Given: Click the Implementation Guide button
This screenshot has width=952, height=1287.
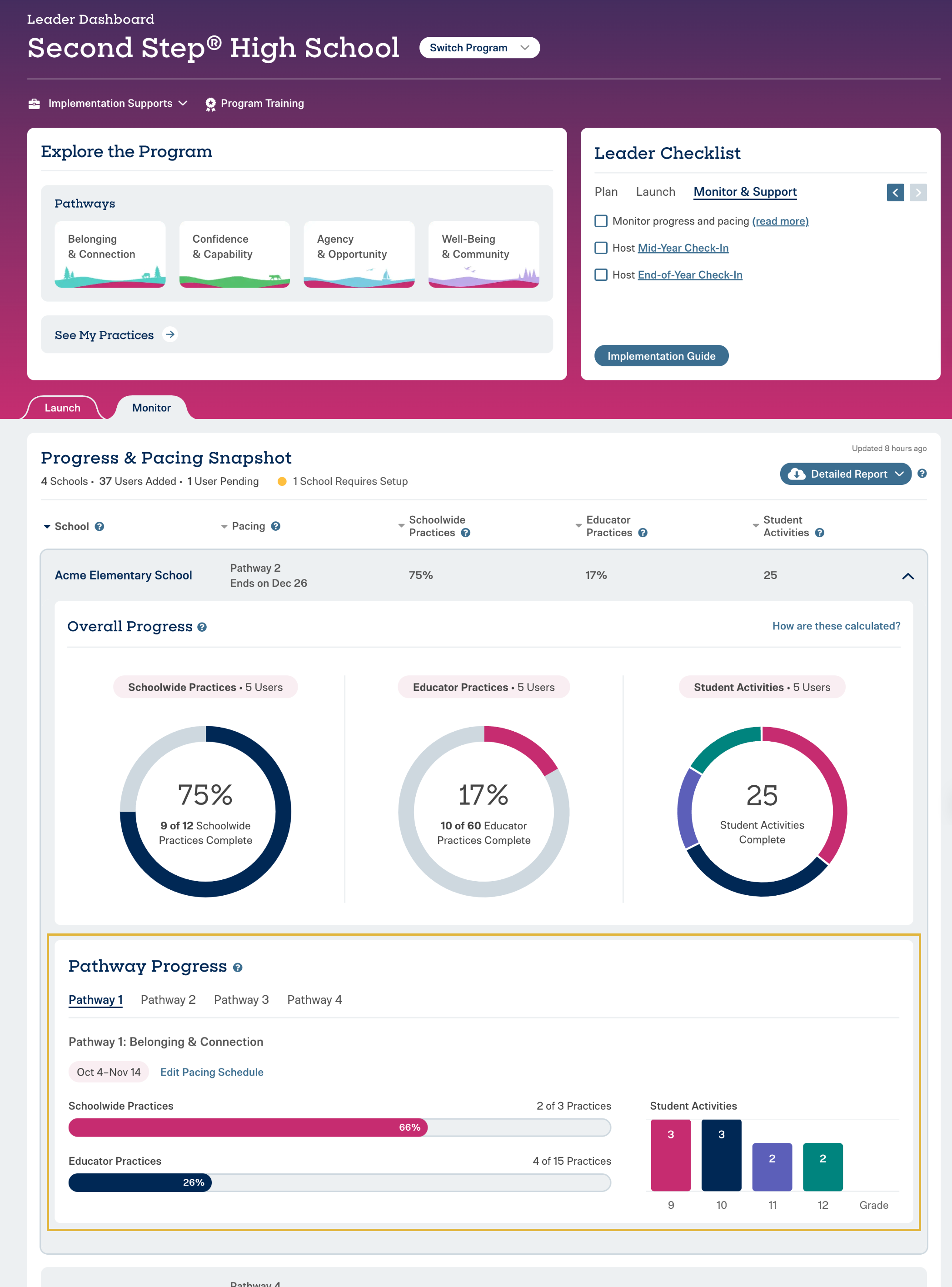Looking at the screenshot, I should point(661,356).
